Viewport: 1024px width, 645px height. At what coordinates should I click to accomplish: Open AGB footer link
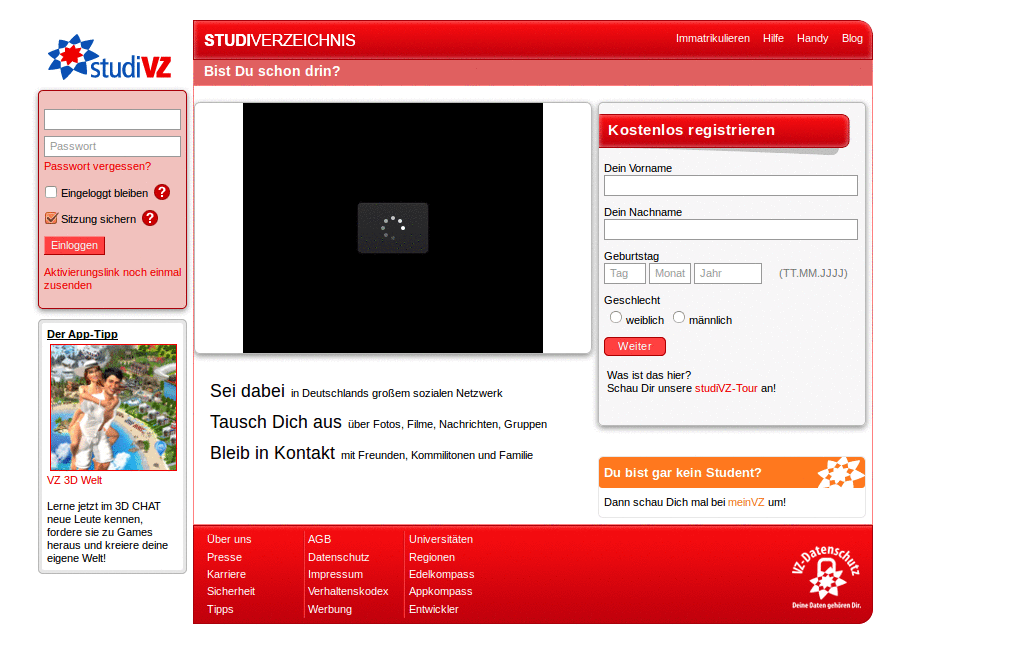point(319,539)
